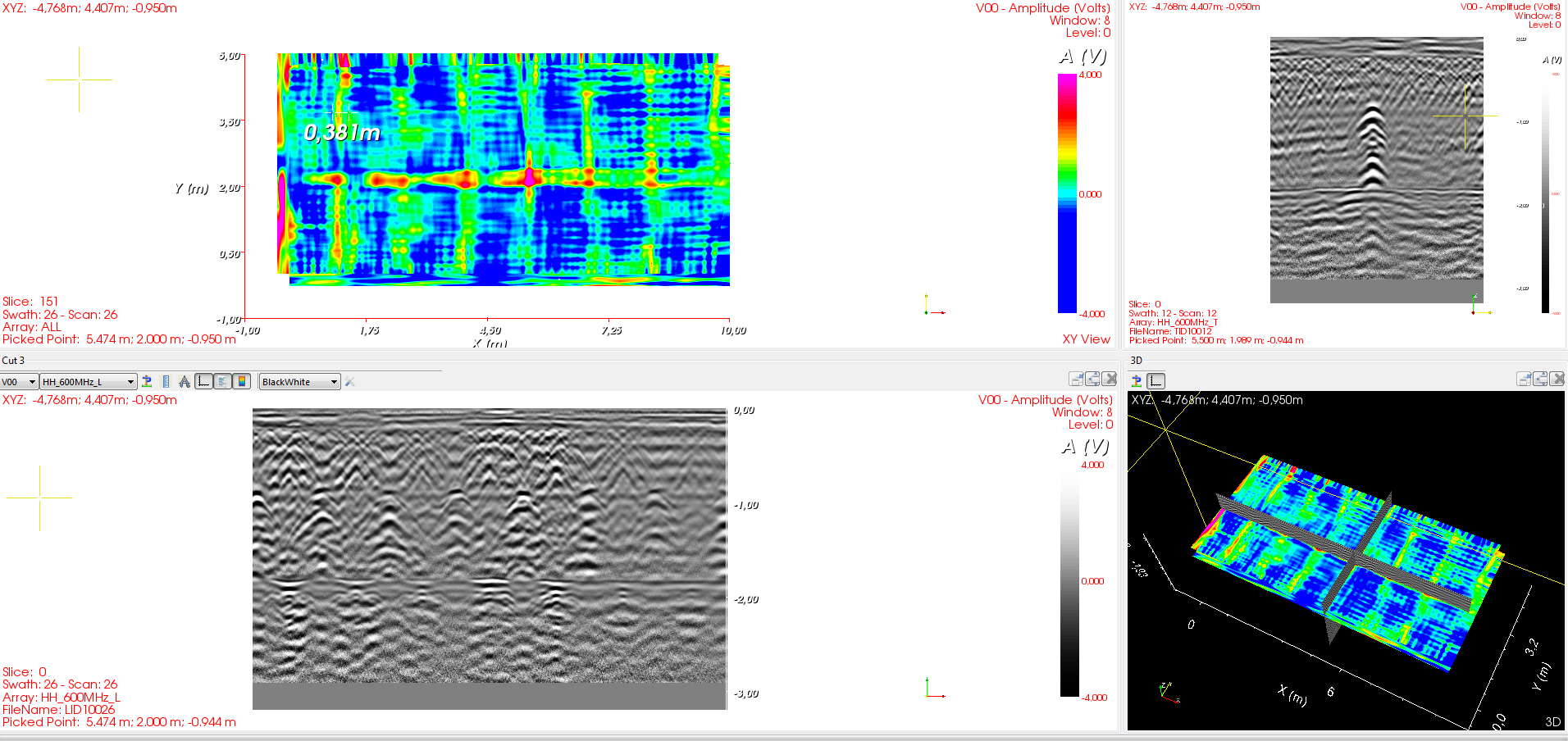Click the 4,50 X-axis tick in XY view
The width and height of the screenshot is (1568, 741).
[490, 331]
